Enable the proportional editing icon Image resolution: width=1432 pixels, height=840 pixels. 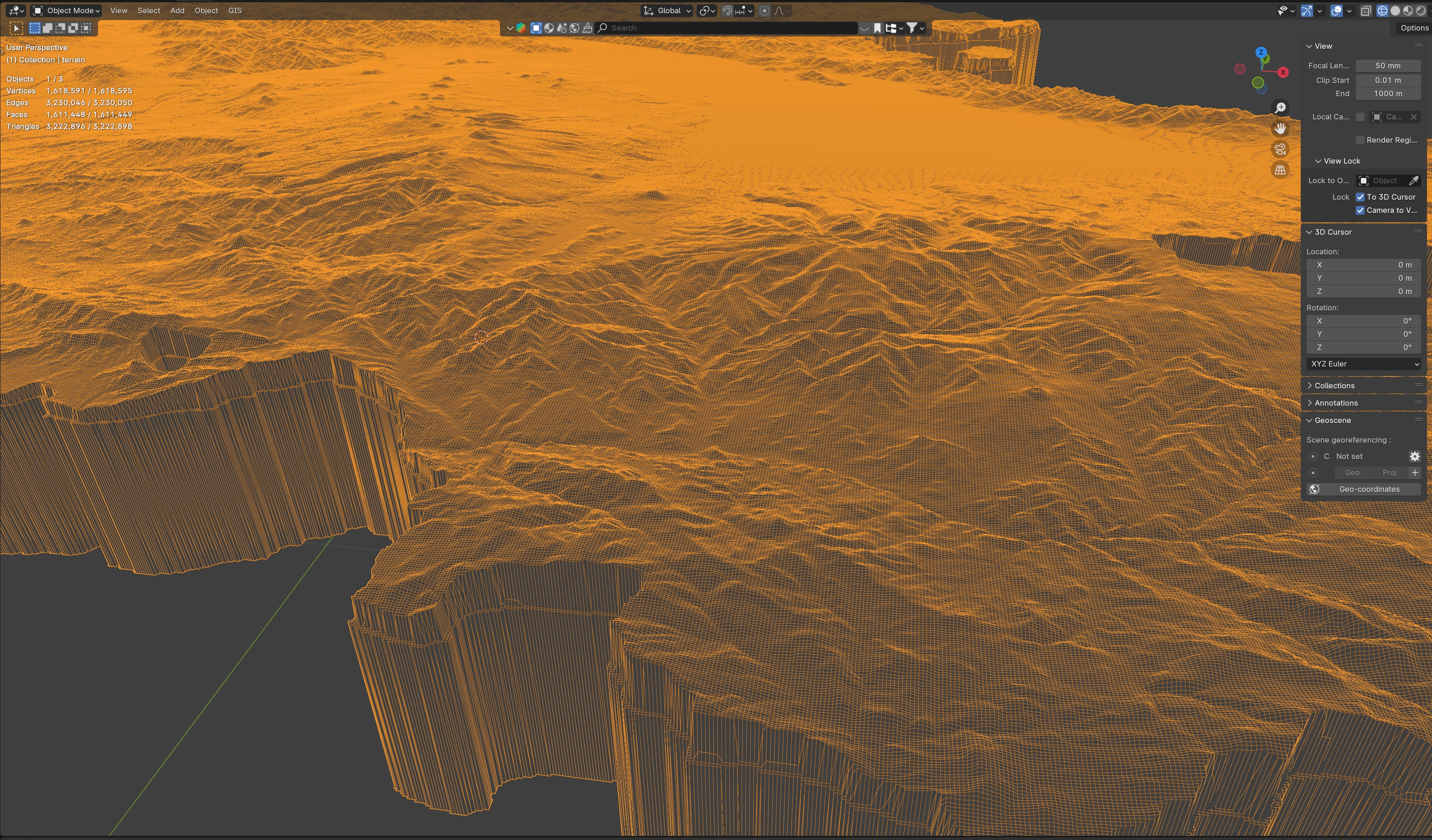pyautogui.click(x=764, y=11)
